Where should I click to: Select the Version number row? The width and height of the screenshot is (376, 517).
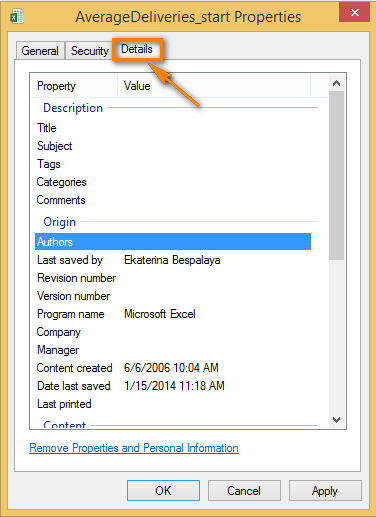173,296
